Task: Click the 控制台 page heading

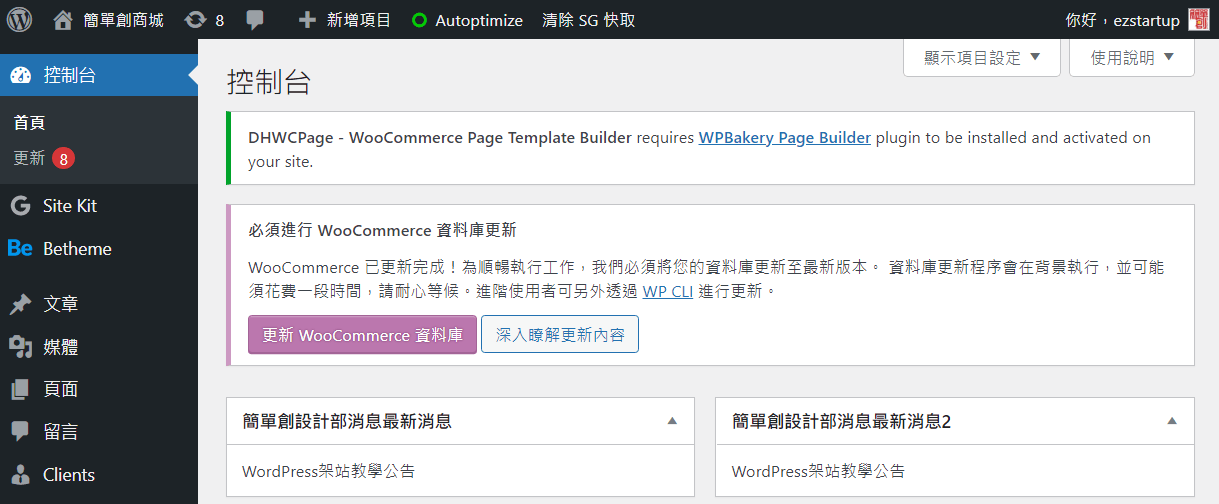Action: [x=269, y=82]
